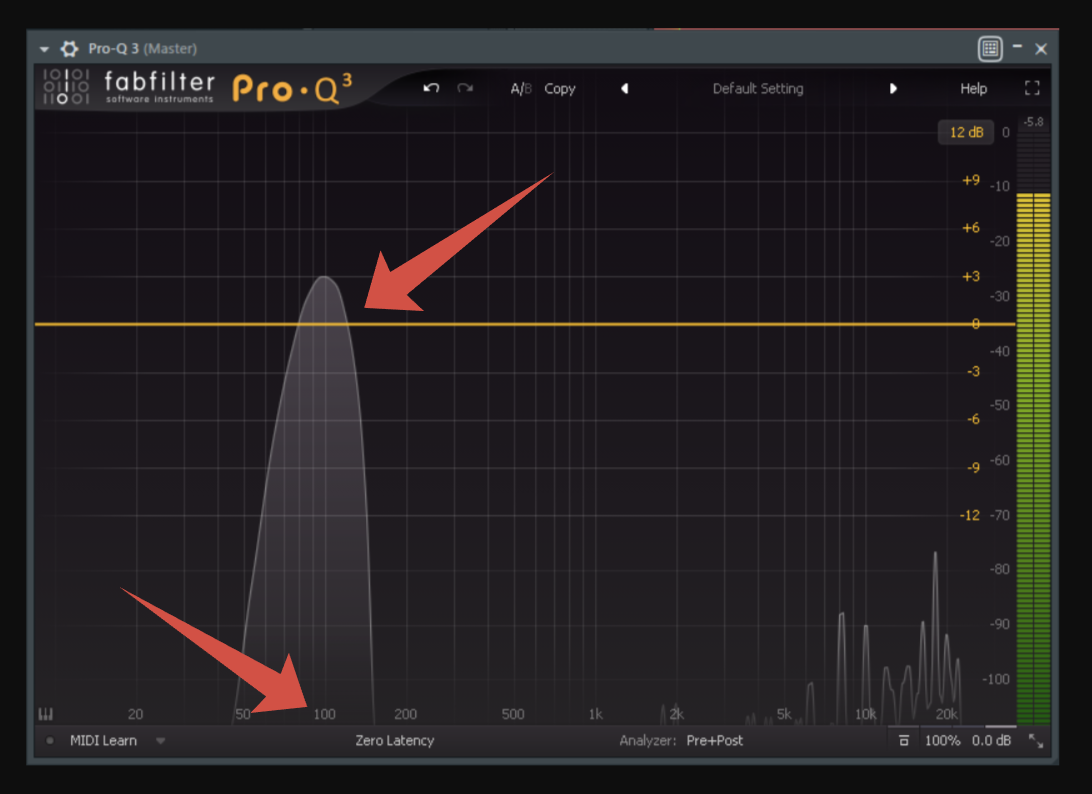Image resolution: width=1092 pixels, height=794 pixels.
Task: Load the previous preset
Action: pyautogui.click(x=625, y=88)
